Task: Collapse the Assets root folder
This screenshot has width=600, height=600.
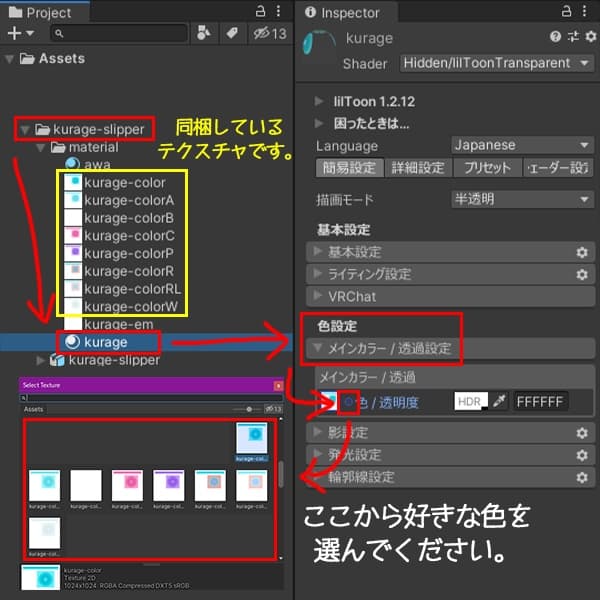Action: 10,59
